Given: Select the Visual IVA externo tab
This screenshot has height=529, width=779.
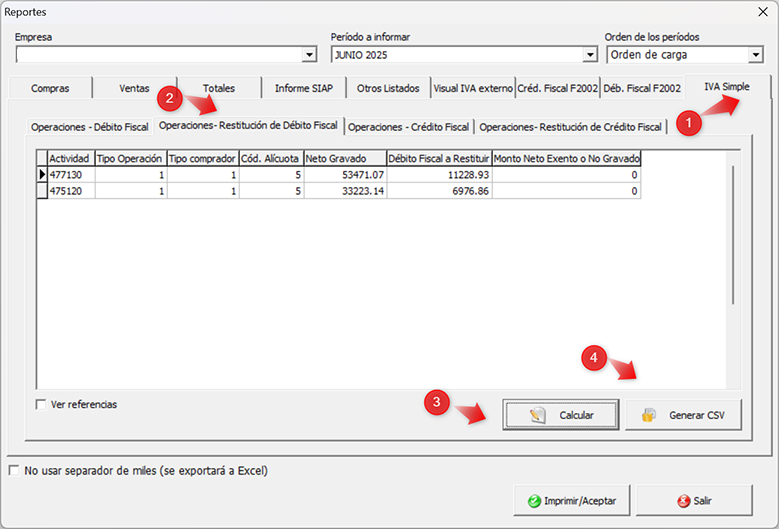Looking at the screenshot, I should click(x=472, y=88).
